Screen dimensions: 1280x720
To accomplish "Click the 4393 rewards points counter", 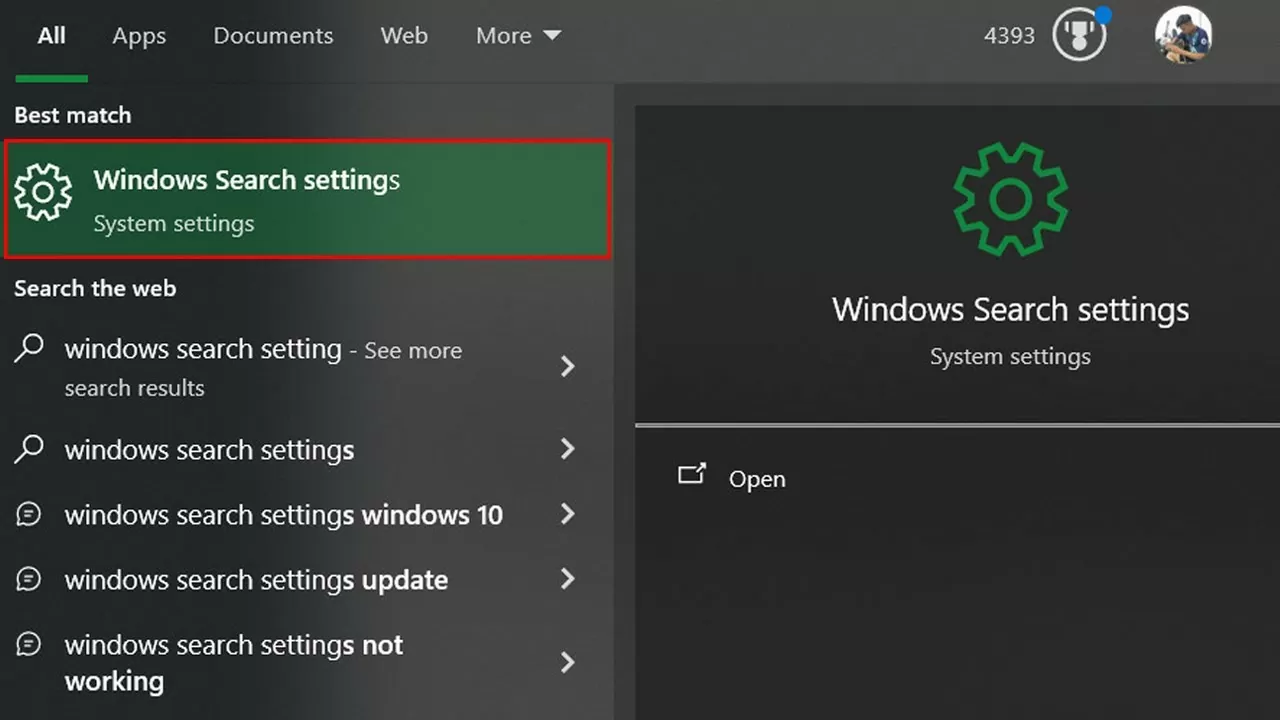I will click(x=1009, y=36).
